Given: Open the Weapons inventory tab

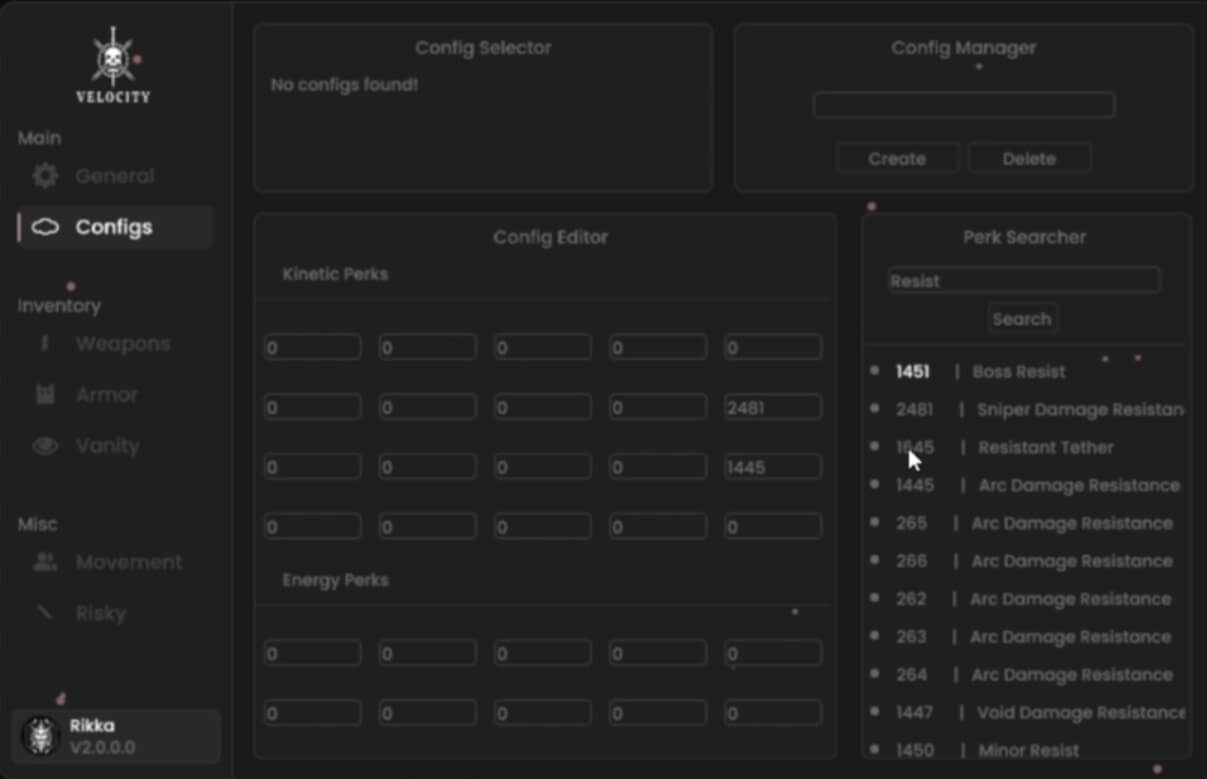Looking at the screenshot, I should coord(122,344).
